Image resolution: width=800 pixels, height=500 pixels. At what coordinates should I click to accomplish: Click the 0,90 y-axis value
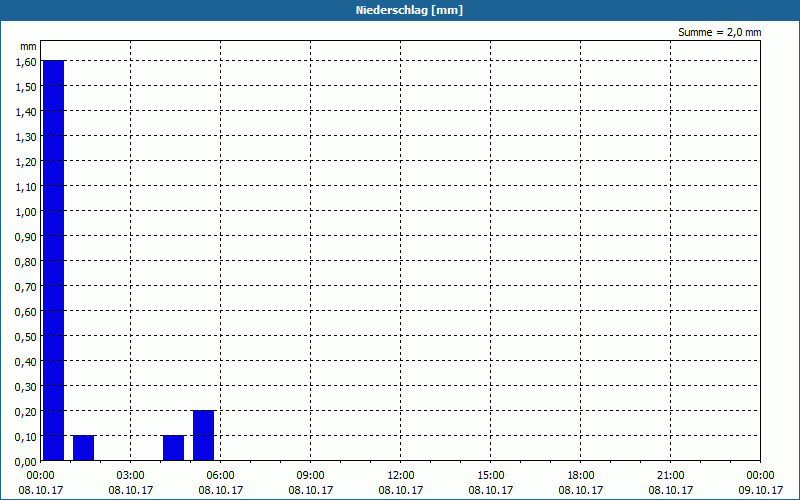(26, 236)
